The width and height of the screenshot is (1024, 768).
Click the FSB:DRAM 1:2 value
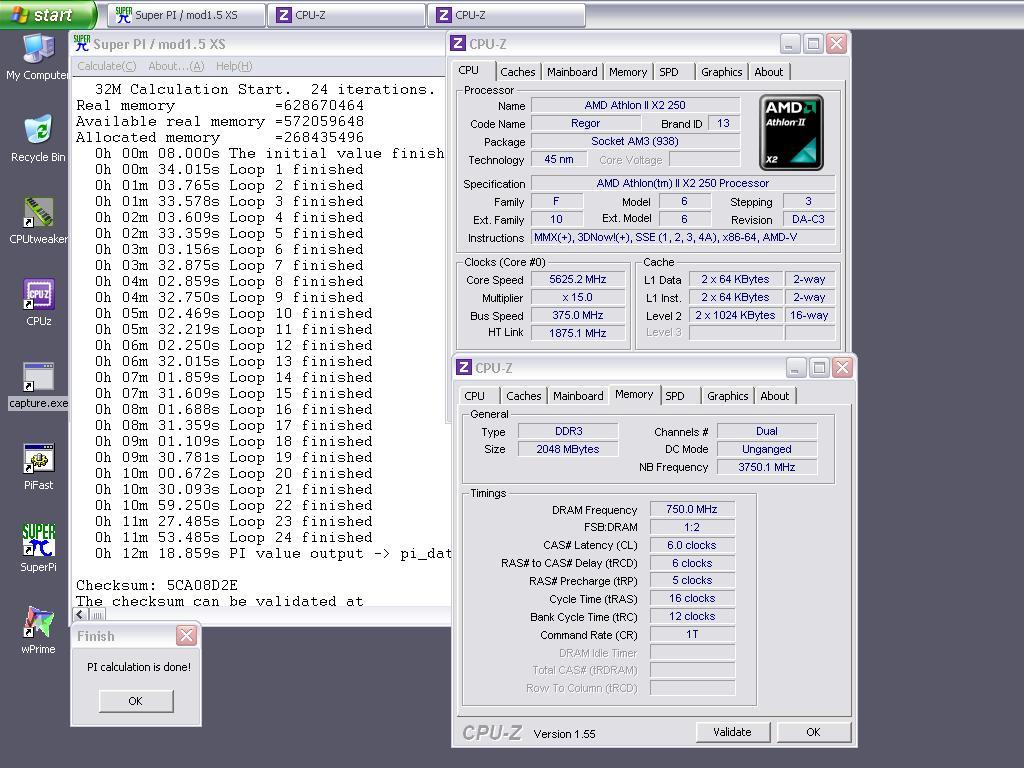pos(692,527)
